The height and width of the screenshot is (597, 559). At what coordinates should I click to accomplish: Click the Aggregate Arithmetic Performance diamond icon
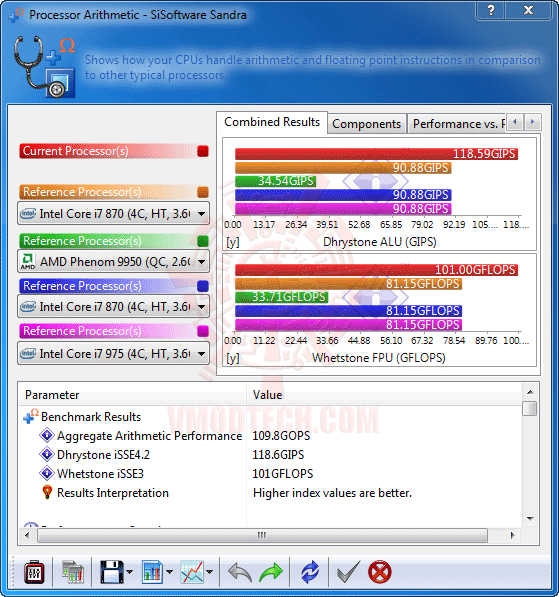(x=47, y=436)
